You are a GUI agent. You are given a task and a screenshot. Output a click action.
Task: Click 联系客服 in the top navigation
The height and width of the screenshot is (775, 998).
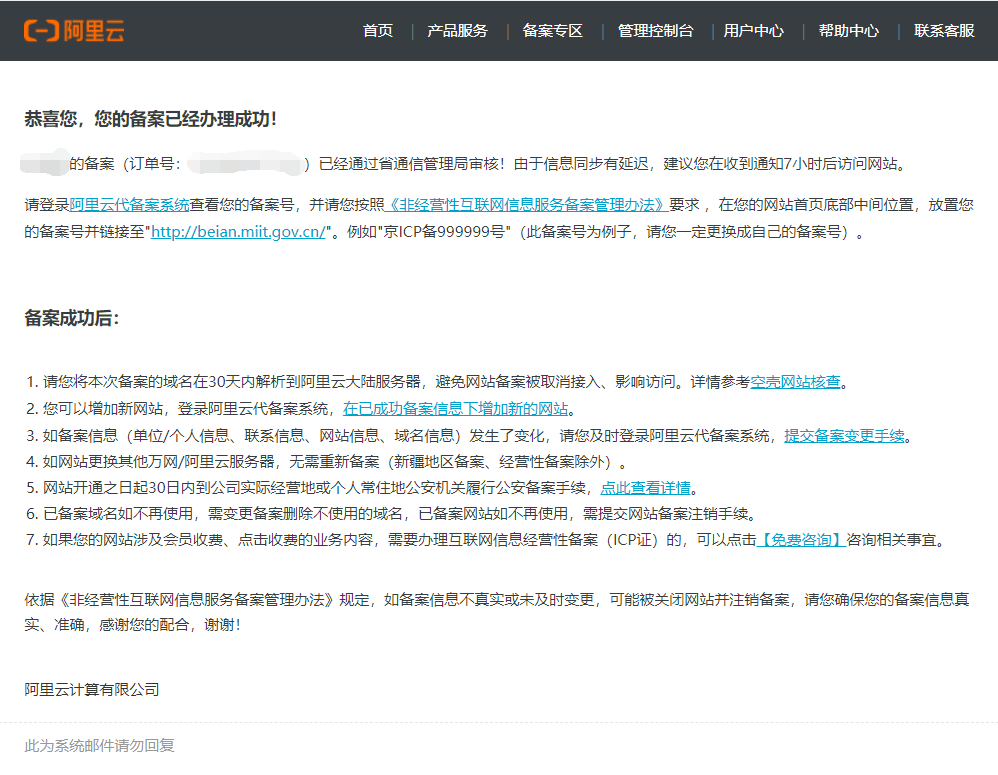(944, 31)
